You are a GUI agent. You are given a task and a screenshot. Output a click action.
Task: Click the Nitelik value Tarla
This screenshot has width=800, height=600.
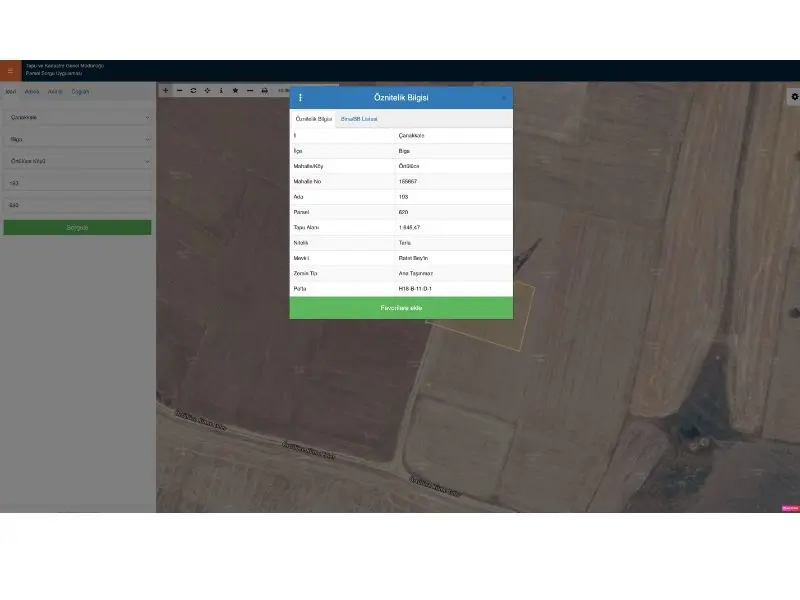405,243
